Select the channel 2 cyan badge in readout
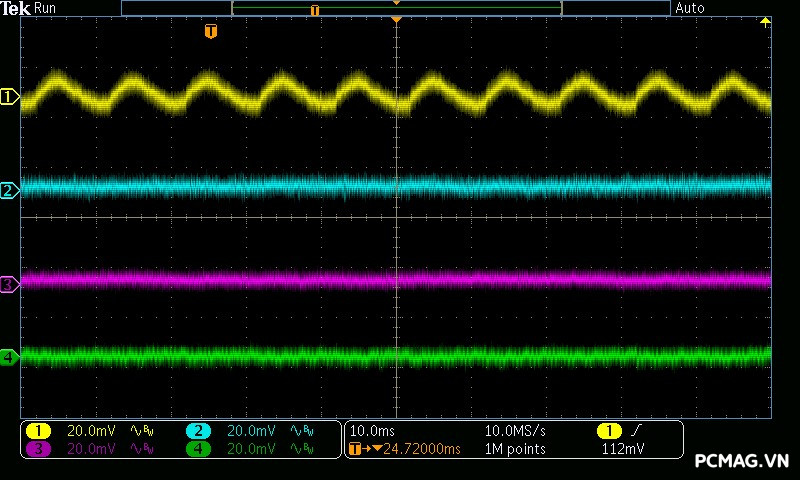 coord(198,431)
